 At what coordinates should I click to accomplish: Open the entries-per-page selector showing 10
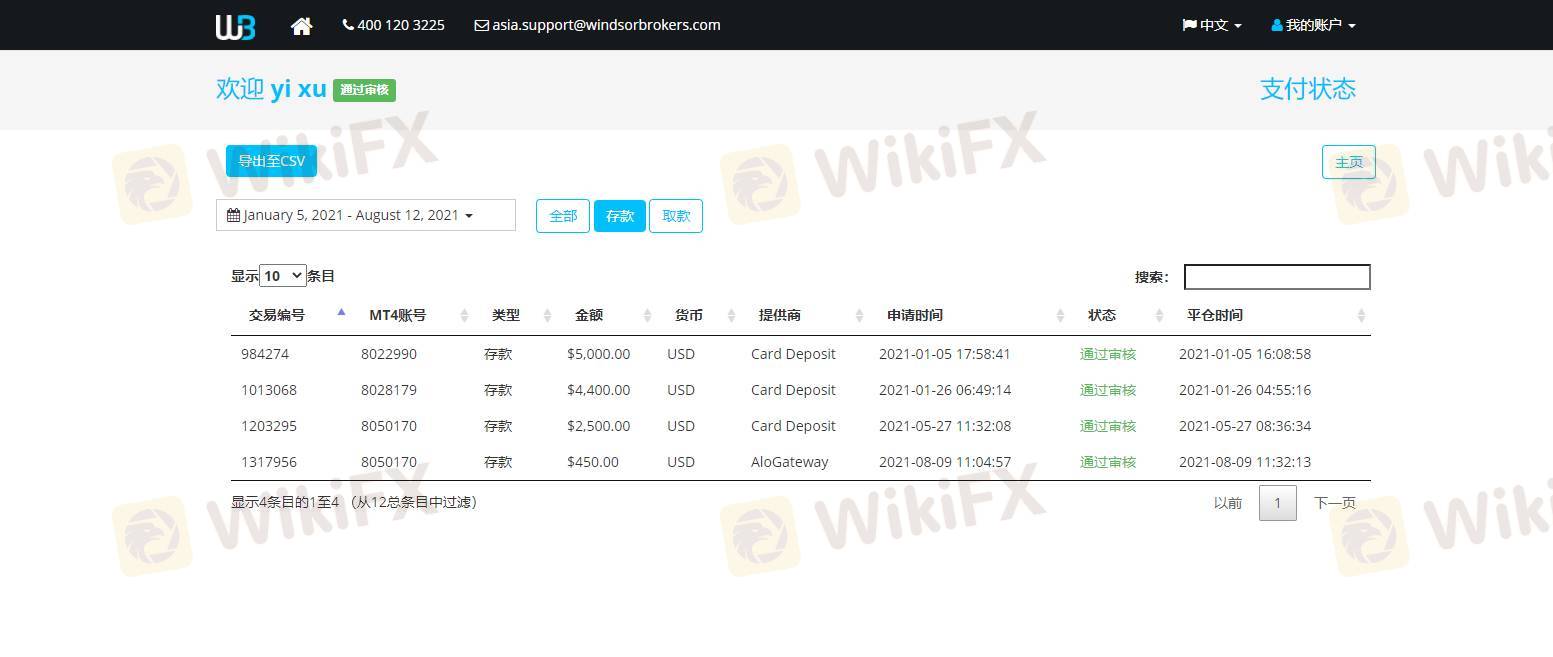tap(283, 276)
